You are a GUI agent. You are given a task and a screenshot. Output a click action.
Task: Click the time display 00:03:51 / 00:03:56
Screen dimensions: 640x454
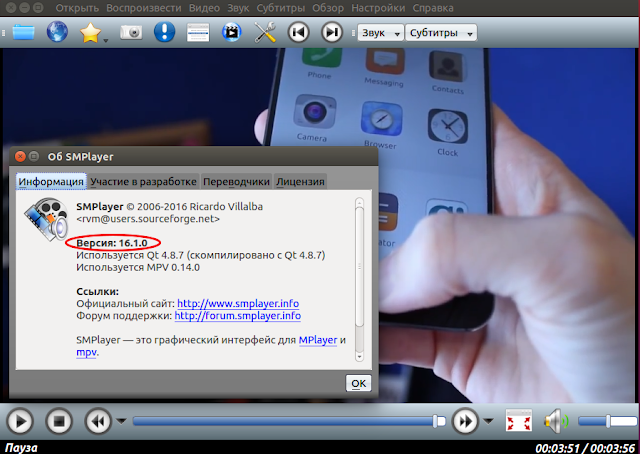(x=585, y=448)
